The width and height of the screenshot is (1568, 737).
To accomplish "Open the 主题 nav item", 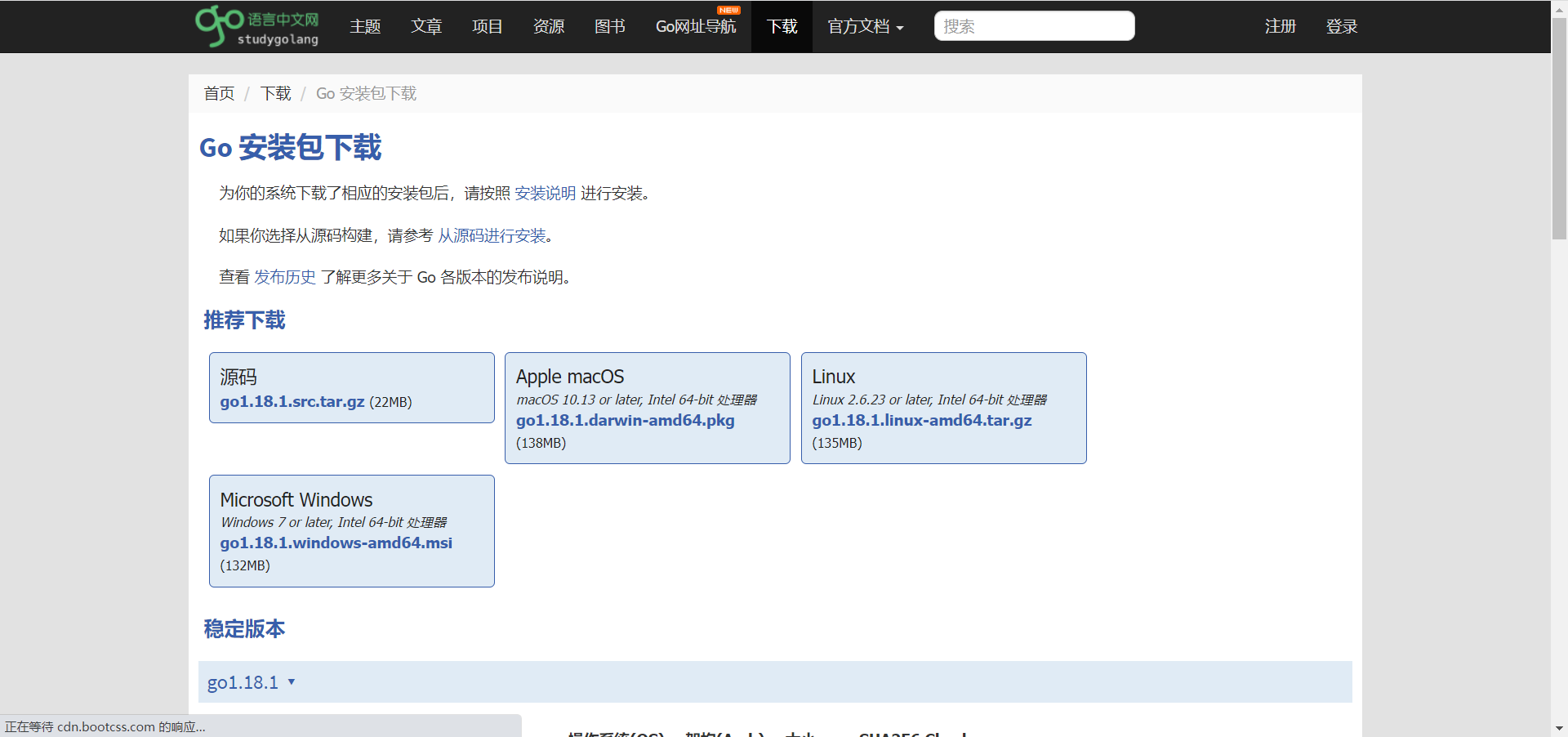I will 365,26.
